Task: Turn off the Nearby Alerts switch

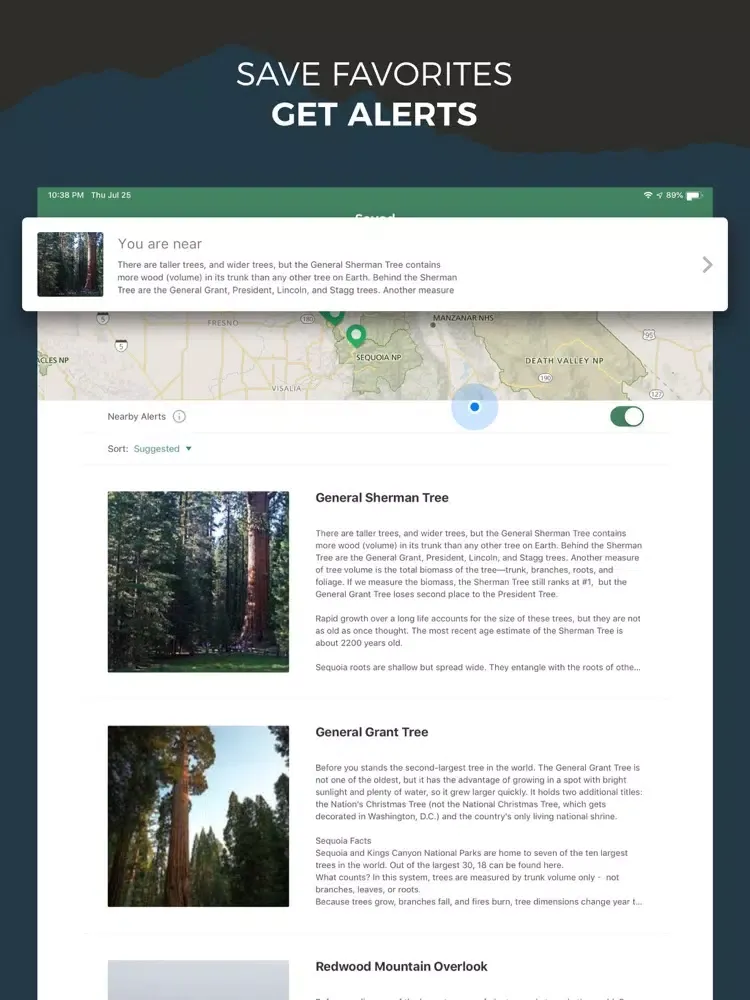Action: (x=626, y=416)
